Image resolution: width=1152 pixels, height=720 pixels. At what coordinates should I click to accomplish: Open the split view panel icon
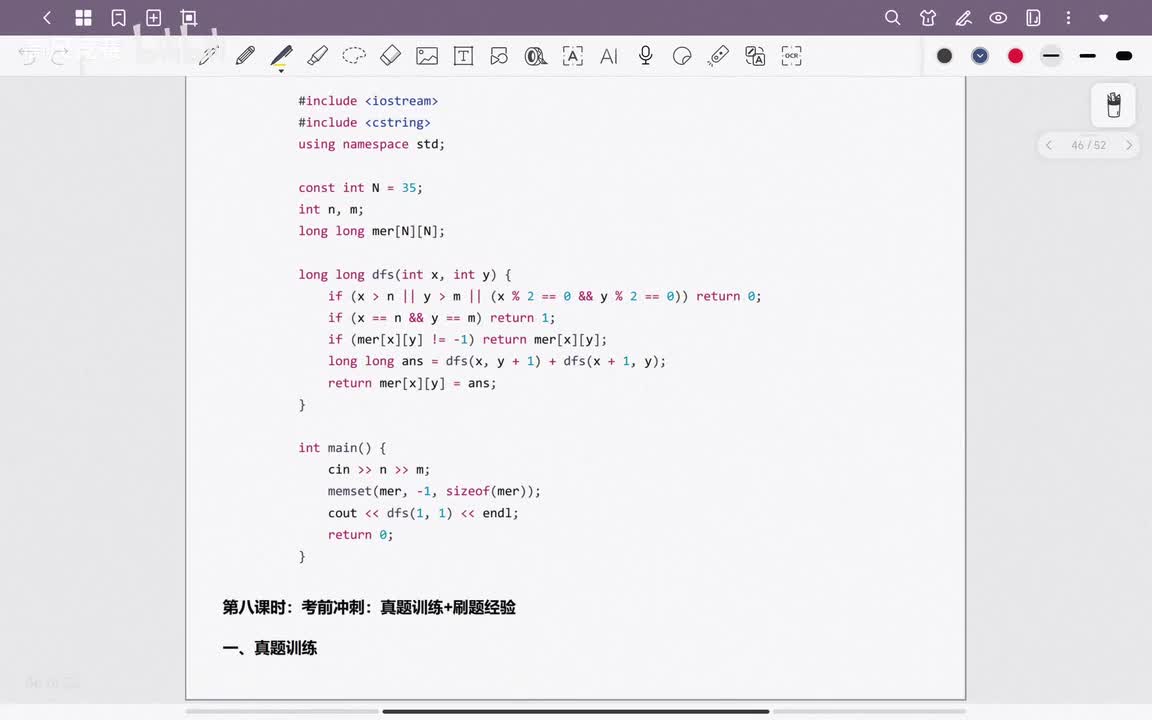tap(1033, 18)
